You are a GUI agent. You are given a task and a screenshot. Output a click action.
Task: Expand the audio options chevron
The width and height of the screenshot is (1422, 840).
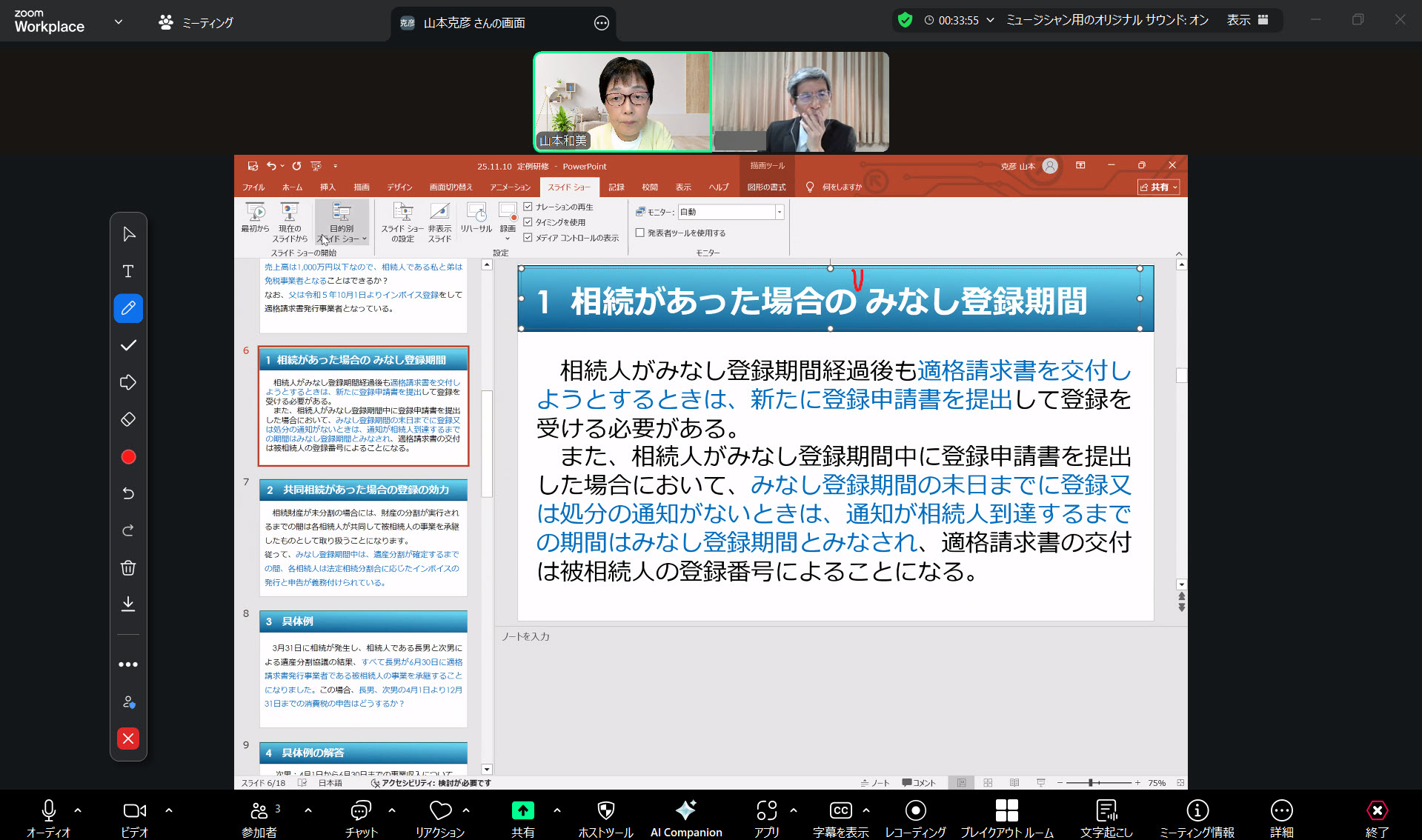click(x=78, y=810)
